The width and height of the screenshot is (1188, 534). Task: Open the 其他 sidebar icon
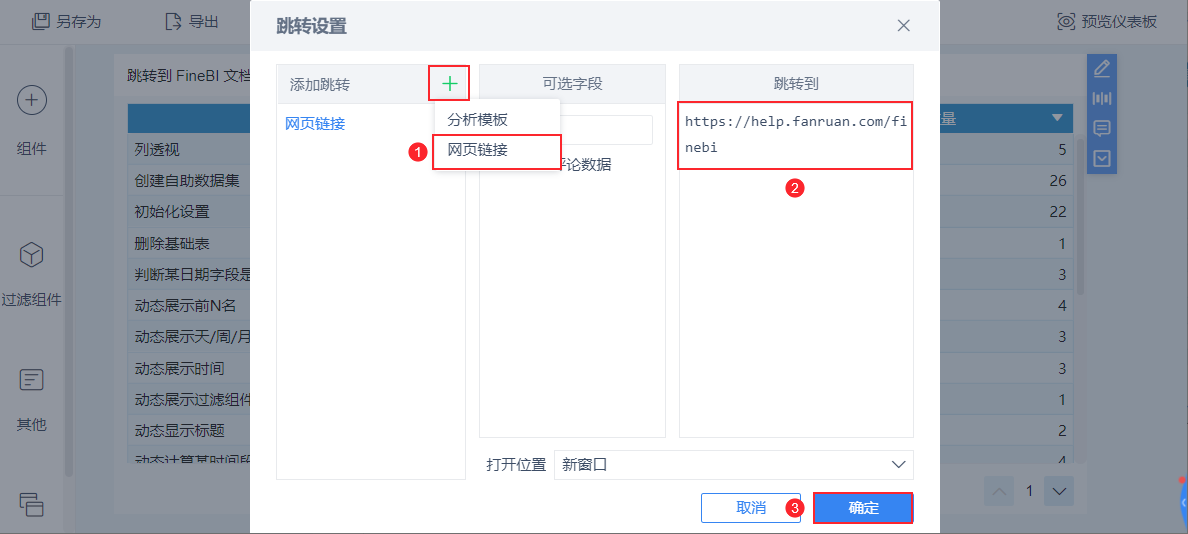(x=32, y=380)
